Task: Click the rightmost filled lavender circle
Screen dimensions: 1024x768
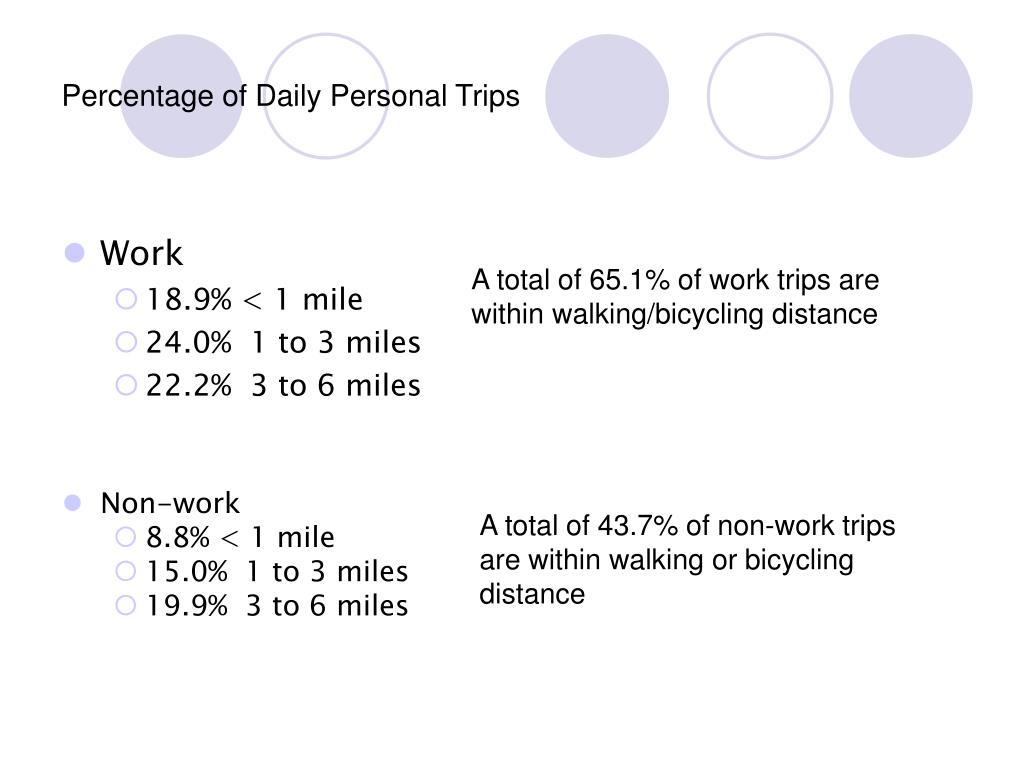Action: (911, 96)
